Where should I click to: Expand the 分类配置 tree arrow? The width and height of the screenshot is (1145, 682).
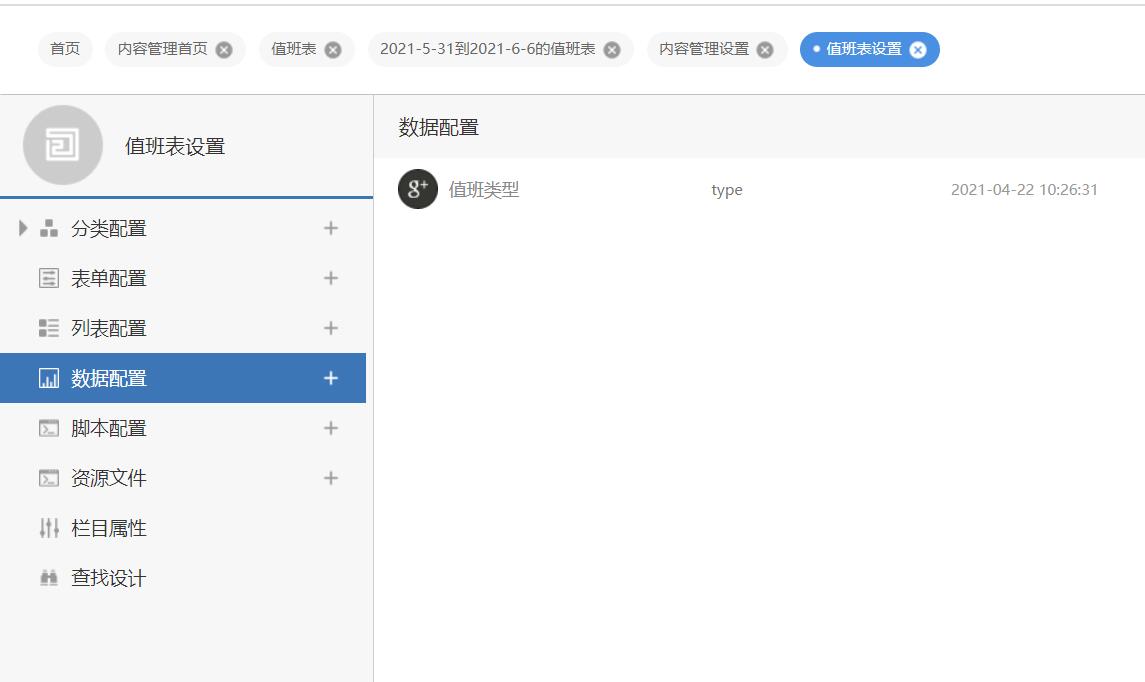click(x=24, y=229)
